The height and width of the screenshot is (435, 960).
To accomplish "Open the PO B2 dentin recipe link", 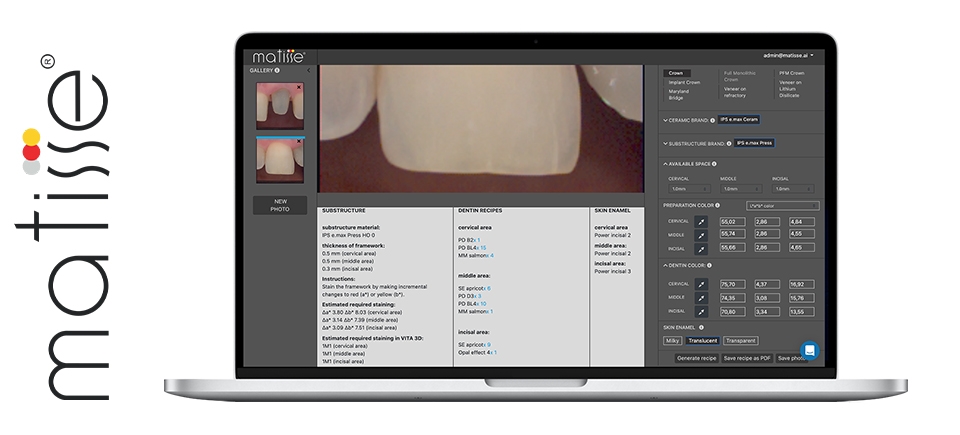I will pos(469,240).
